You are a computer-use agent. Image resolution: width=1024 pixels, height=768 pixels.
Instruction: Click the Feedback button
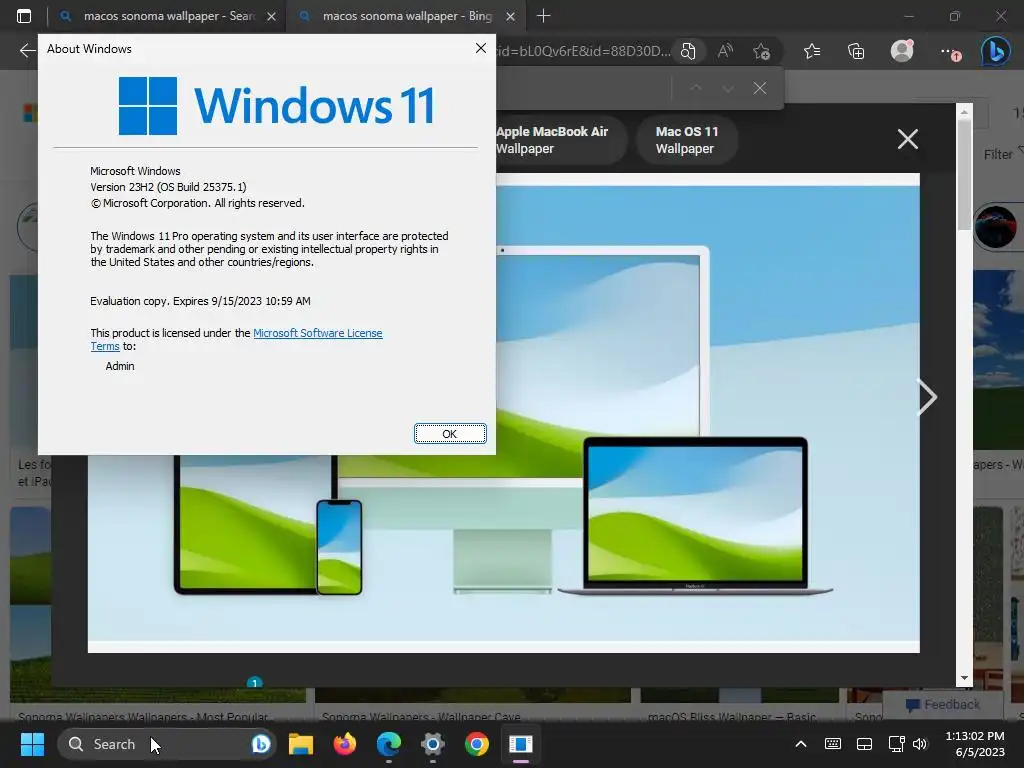tap(943, 705)
